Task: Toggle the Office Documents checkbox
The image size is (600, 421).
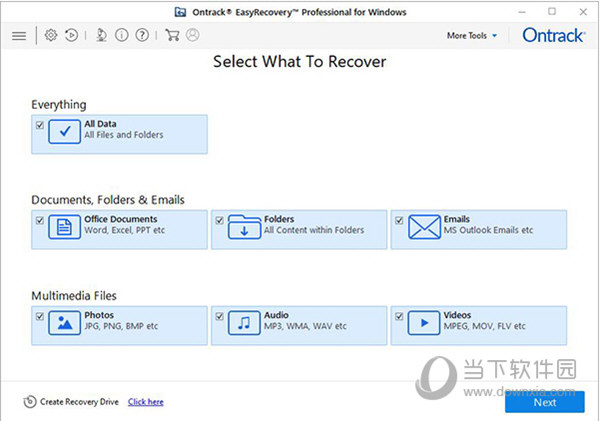Action: coord(40,220)
